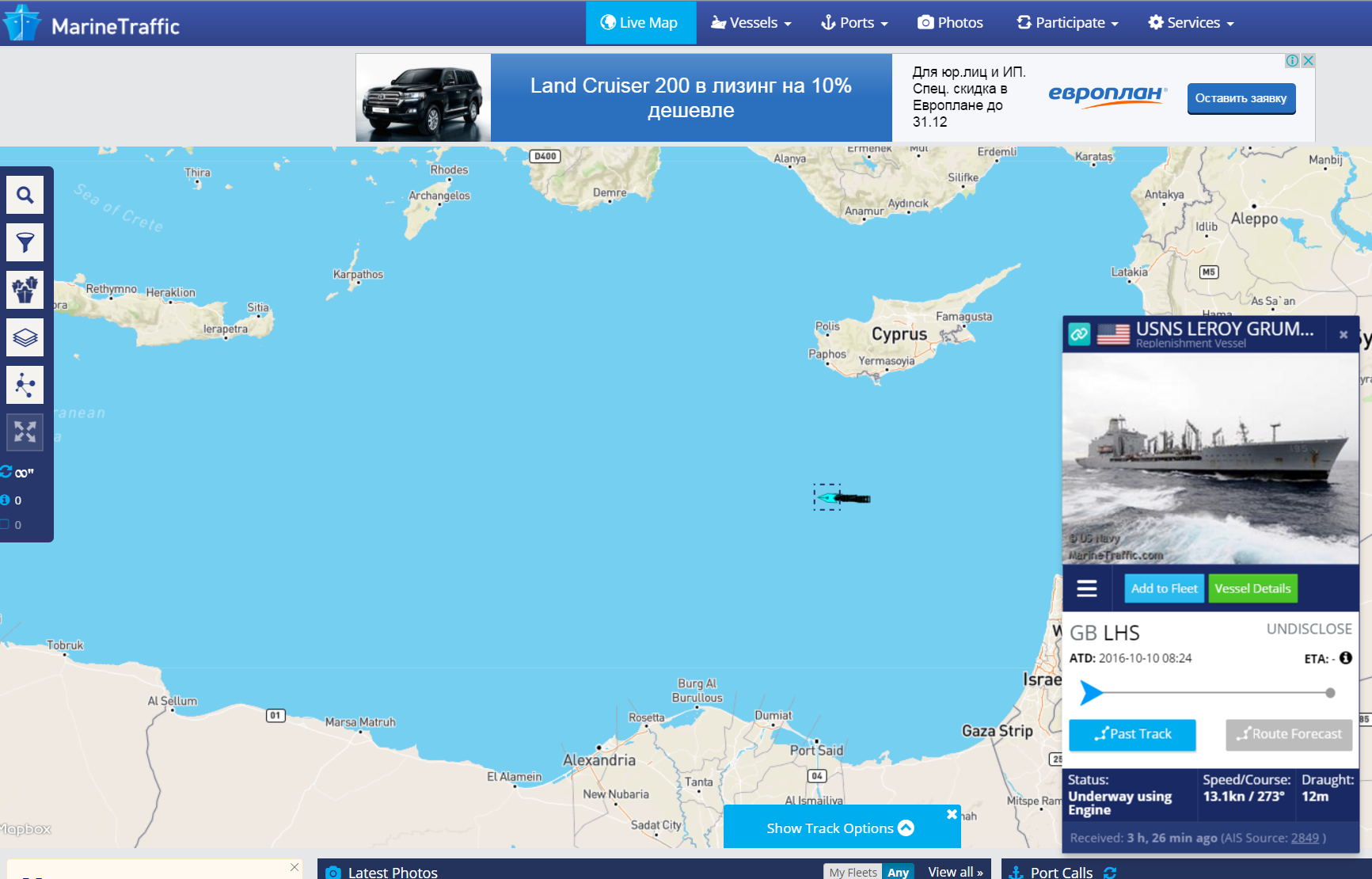Click the fleet ships icon in sidebar
1372x879 pixels.
25,290
